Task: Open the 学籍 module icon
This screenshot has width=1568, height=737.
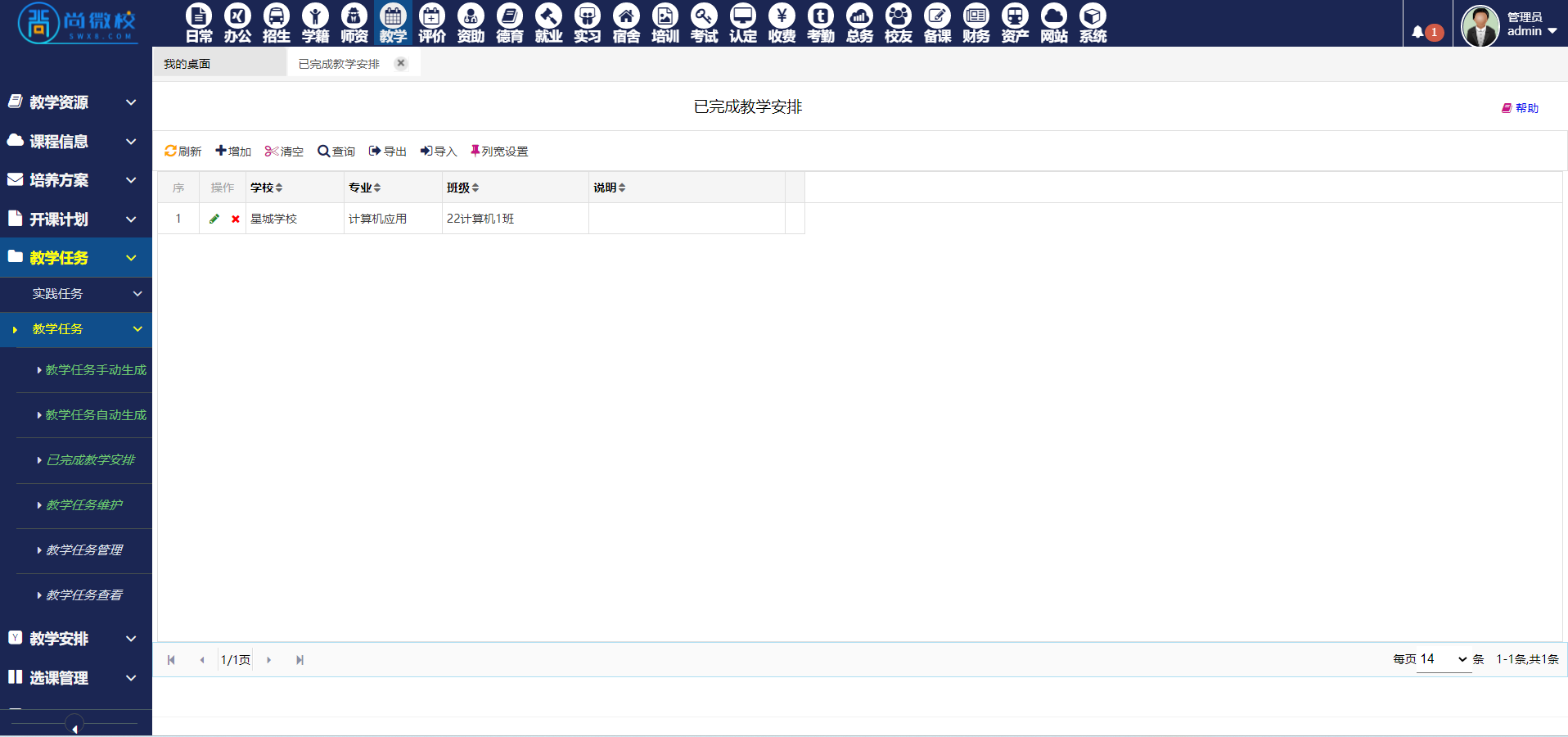Action: pos(315,23)
